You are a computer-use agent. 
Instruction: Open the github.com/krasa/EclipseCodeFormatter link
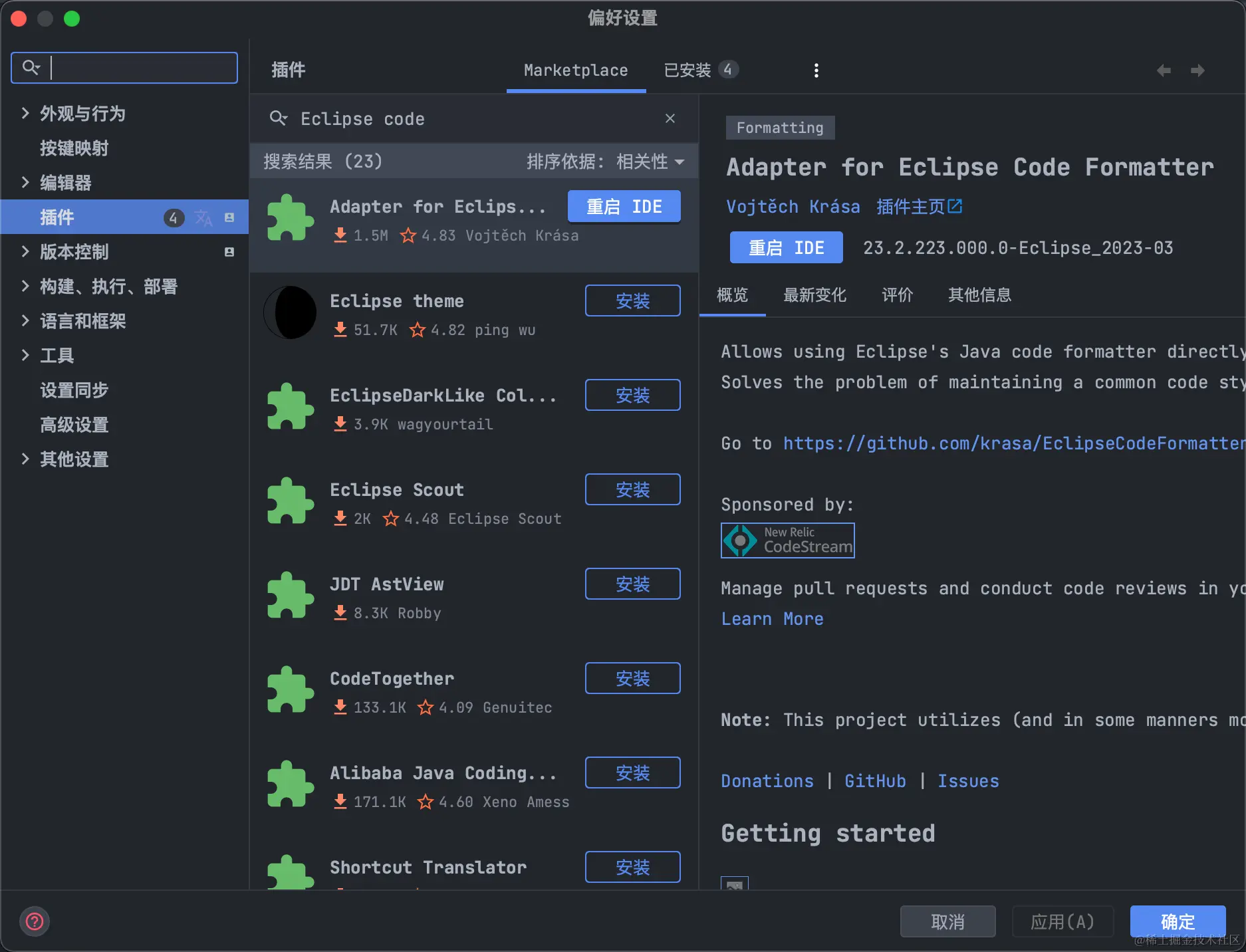pos(1014,443)
